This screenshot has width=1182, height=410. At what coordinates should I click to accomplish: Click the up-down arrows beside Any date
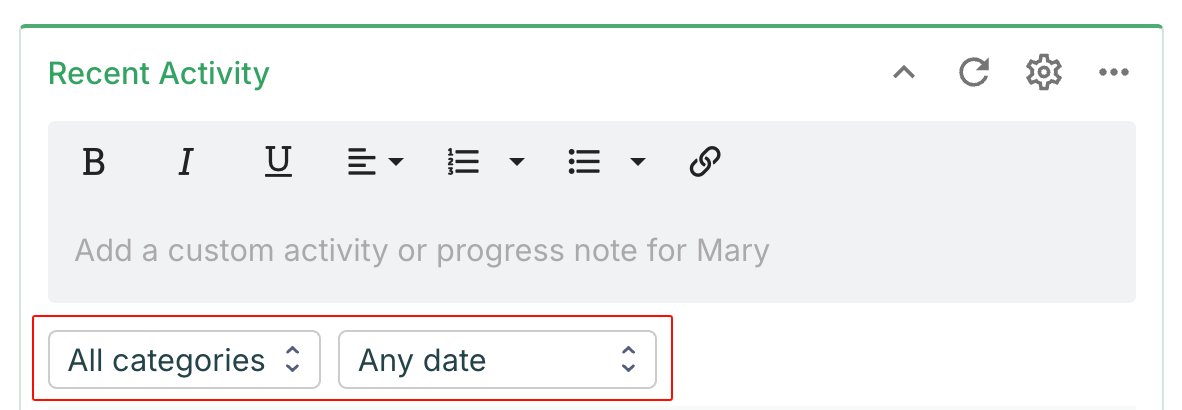click(628, 360)
